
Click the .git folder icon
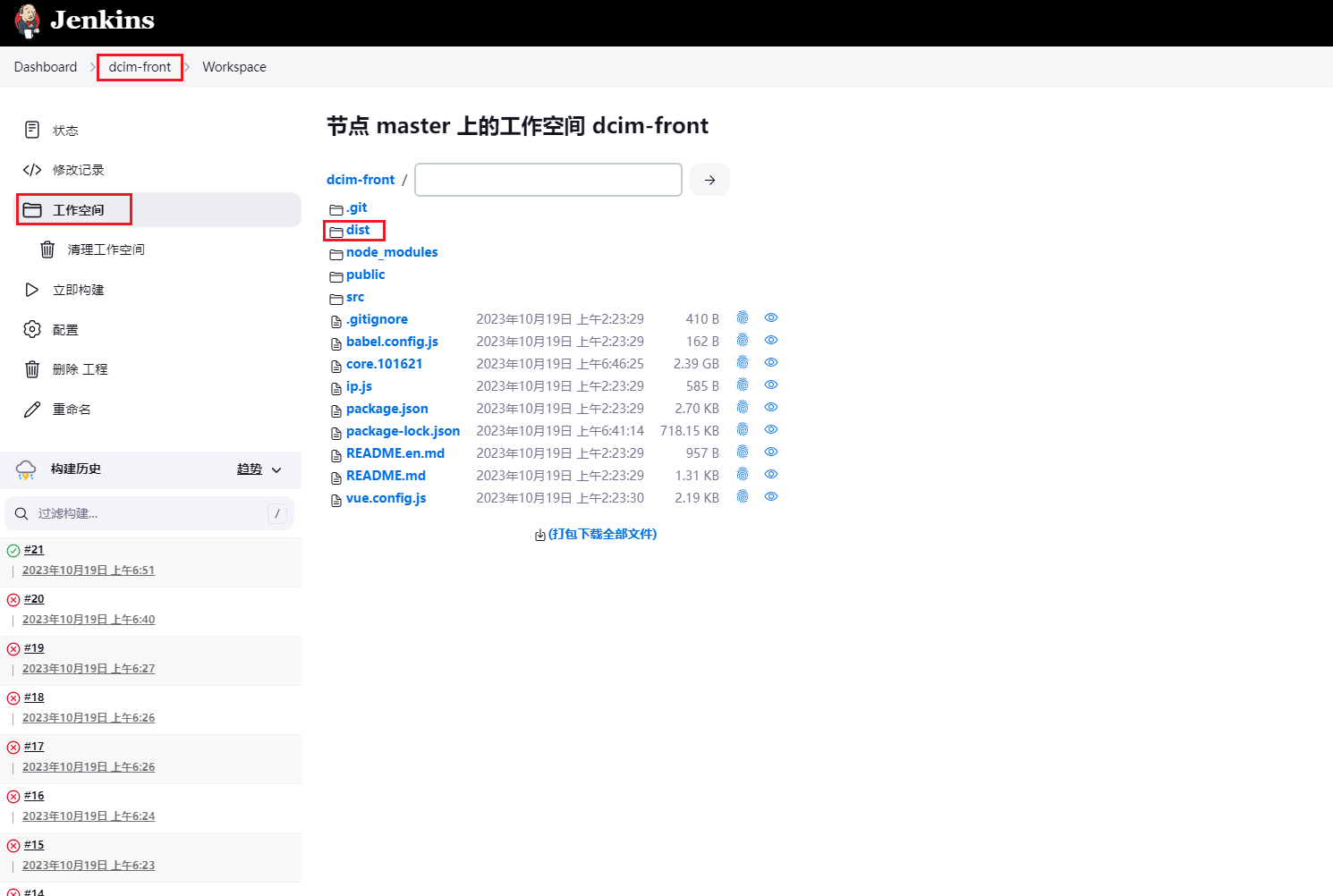336,209
